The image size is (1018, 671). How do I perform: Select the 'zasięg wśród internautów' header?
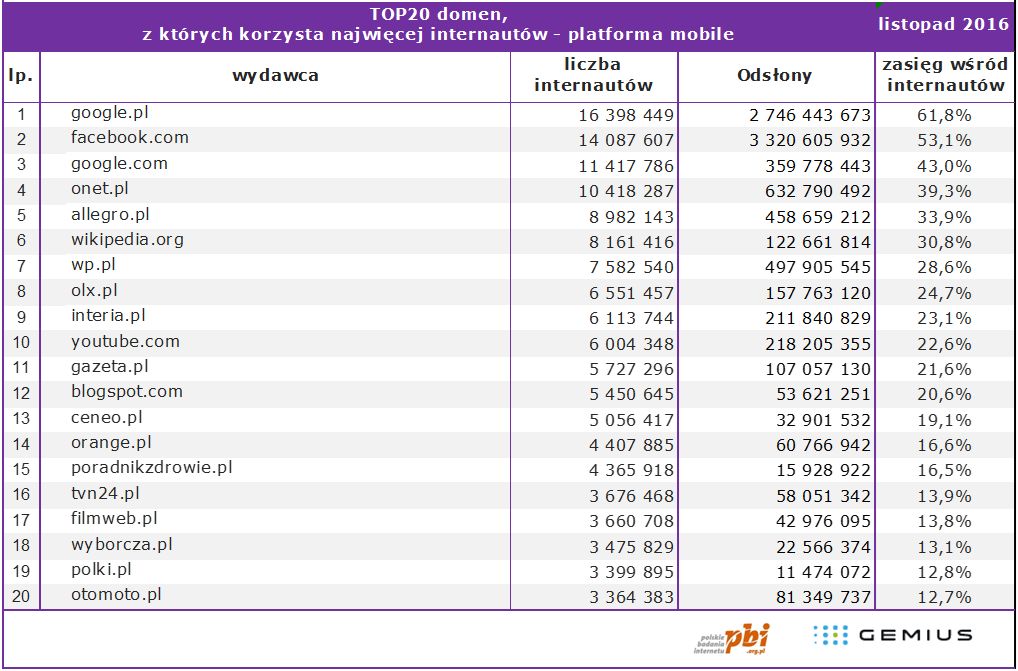[945, 75]
